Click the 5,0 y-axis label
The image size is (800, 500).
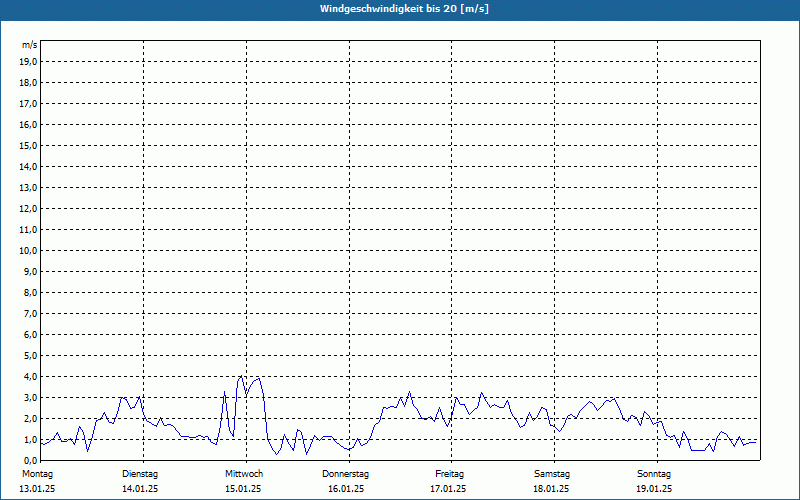tap(30, 356)
